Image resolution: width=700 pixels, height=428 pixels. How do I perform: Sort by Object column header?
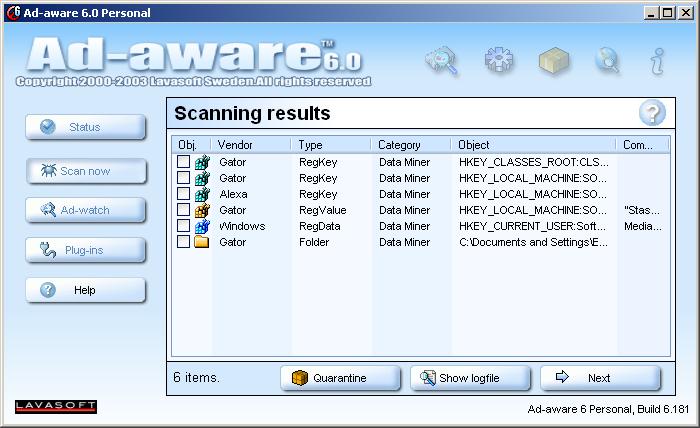(x=533, y=145)
